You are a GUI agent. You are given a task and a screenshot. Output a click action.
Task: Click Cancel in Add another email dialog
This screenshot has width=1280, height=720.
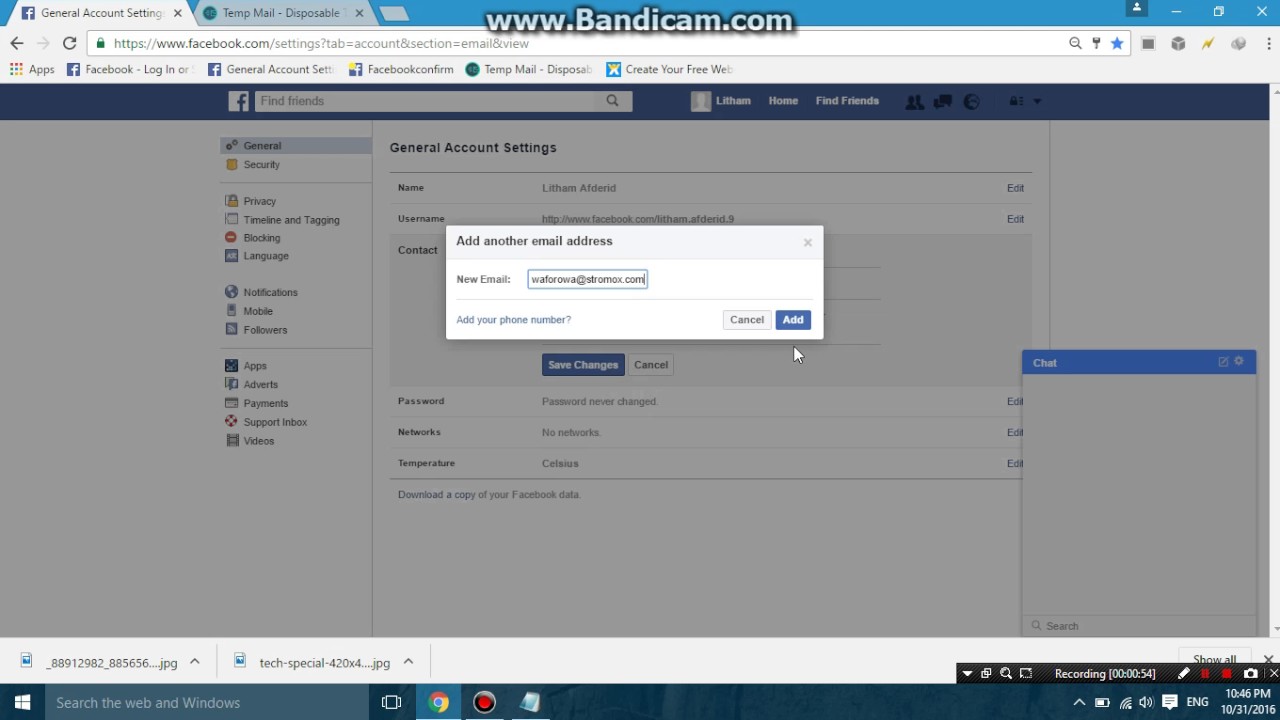coord(747,320)
